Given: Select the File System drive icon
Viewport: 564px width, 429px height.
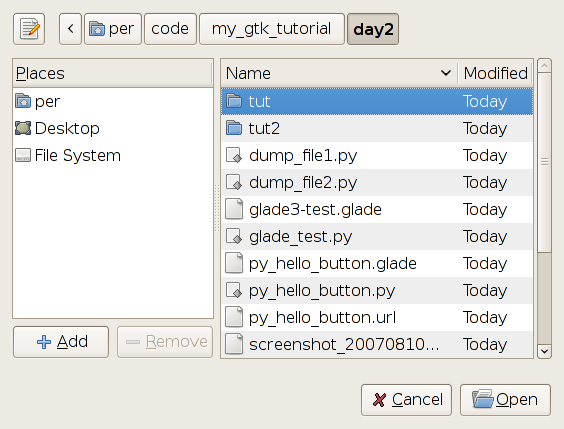Looking at the screenshot, I should pyautogui.click(x=23, y=155).
